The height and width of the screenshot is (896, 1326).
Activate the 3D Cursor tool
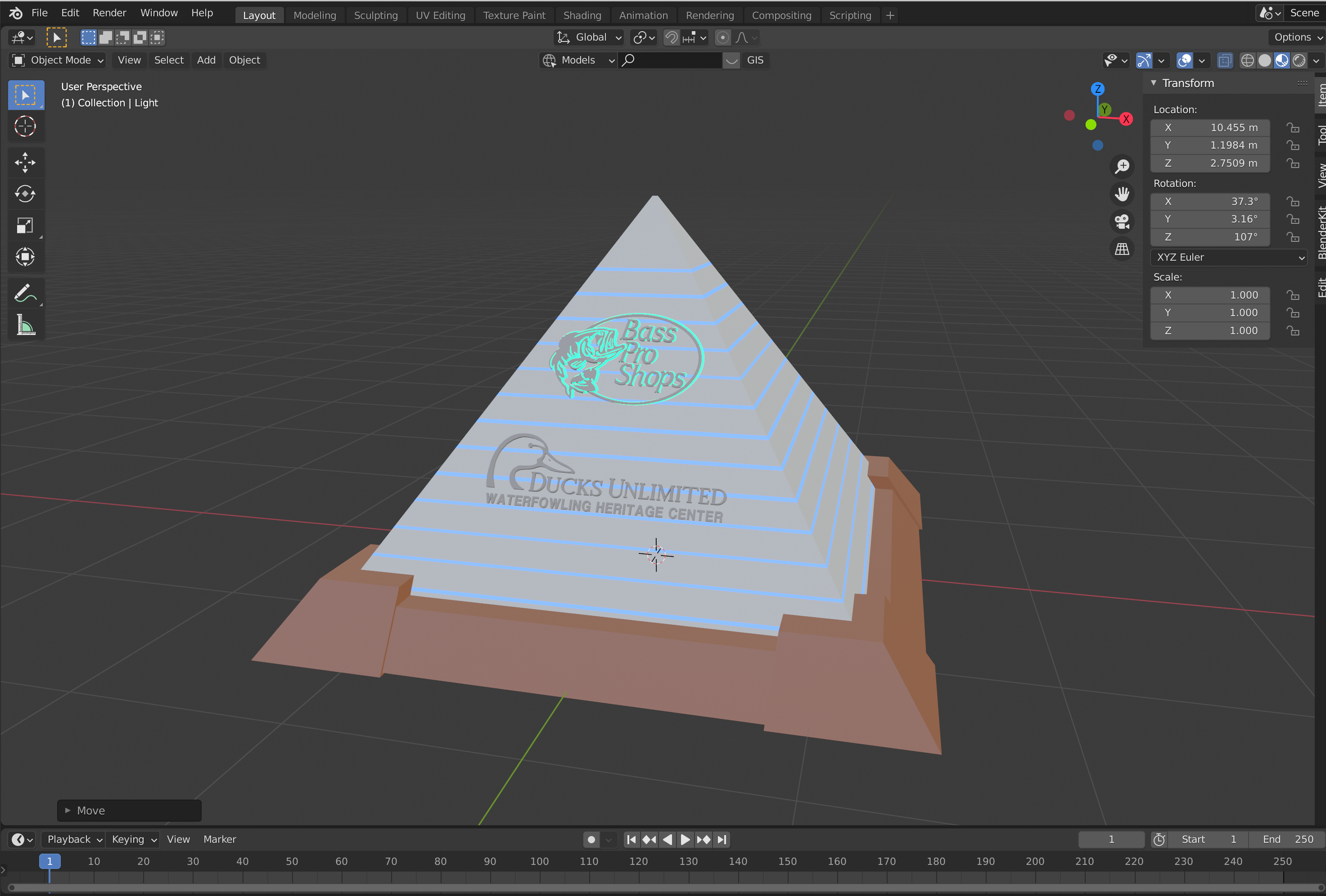(25, 126)
